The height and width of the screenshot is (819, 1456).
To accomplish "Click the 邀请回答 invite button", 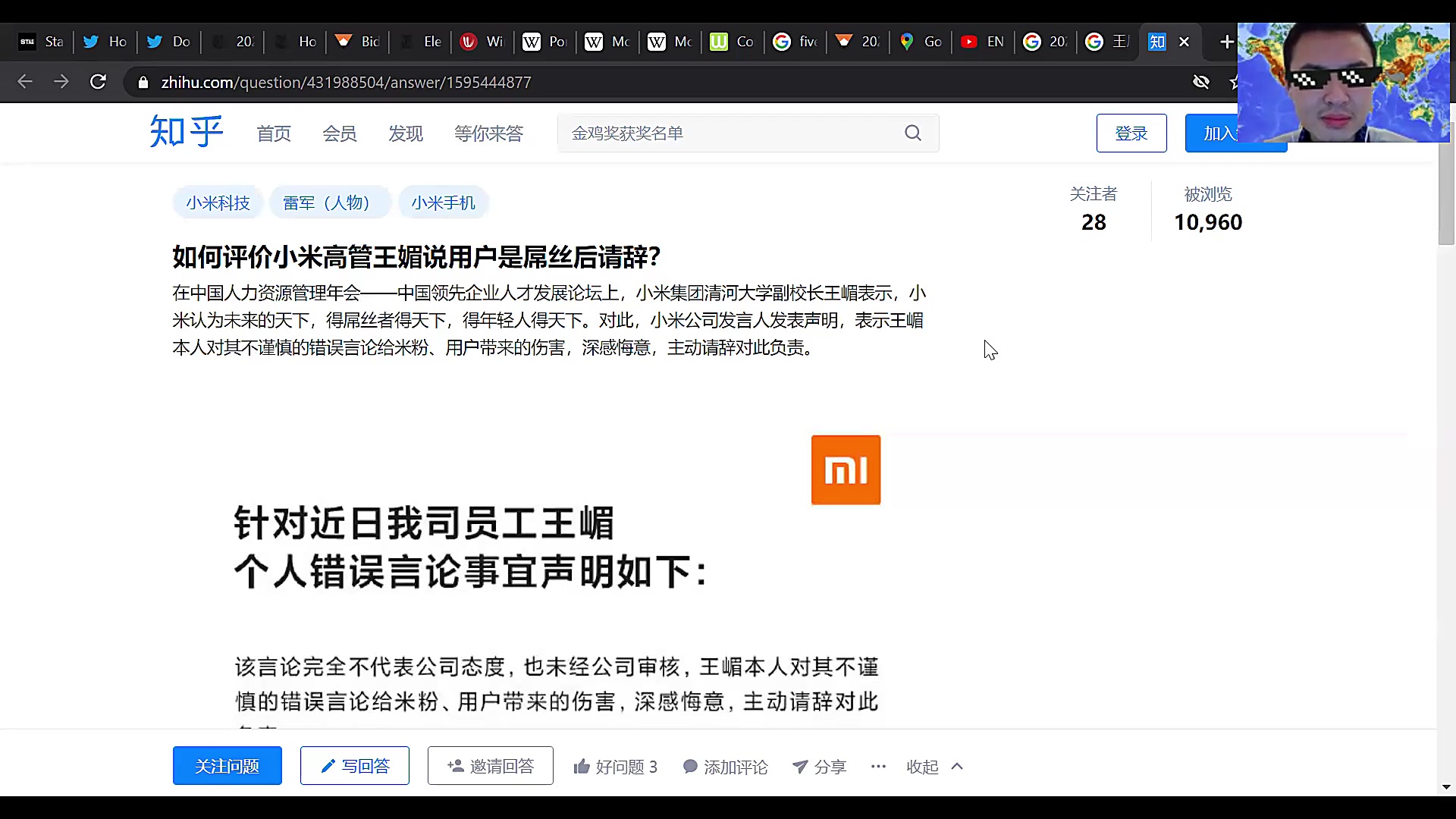I will pos(491,766).
